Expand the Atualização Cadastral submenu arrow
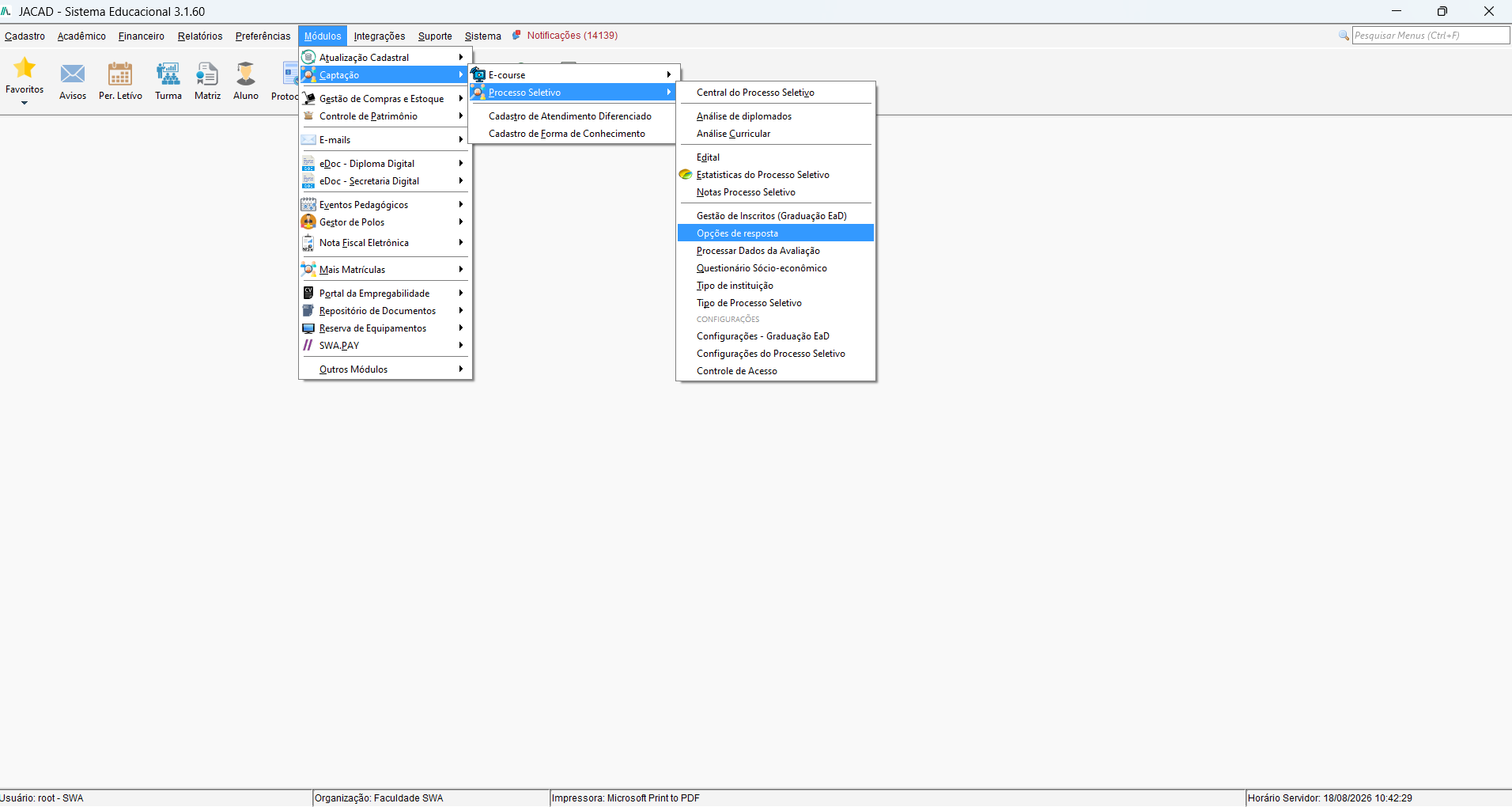The width and height of the screenshot is (1512, 807). [460, 57]
